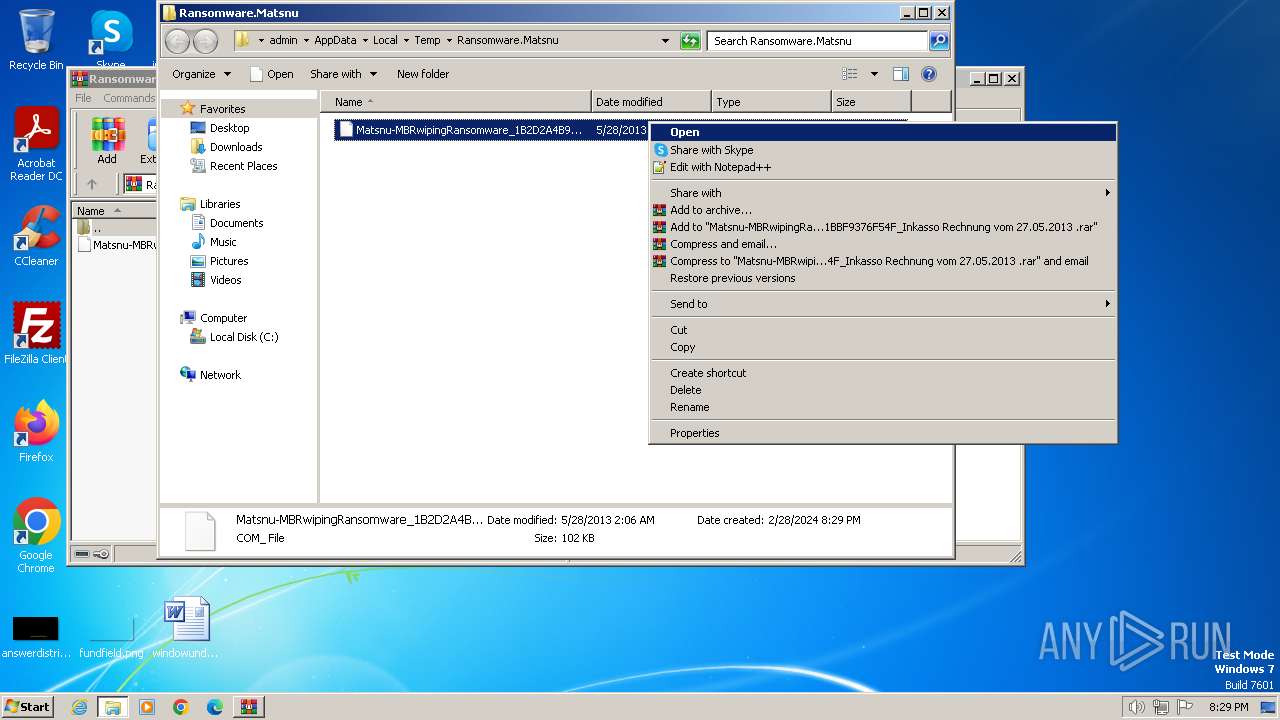Image resolution: width=1280 pixels, height=720 pixels.
Task: Select Add to archive... option
Action: click(x=883, y=210)
